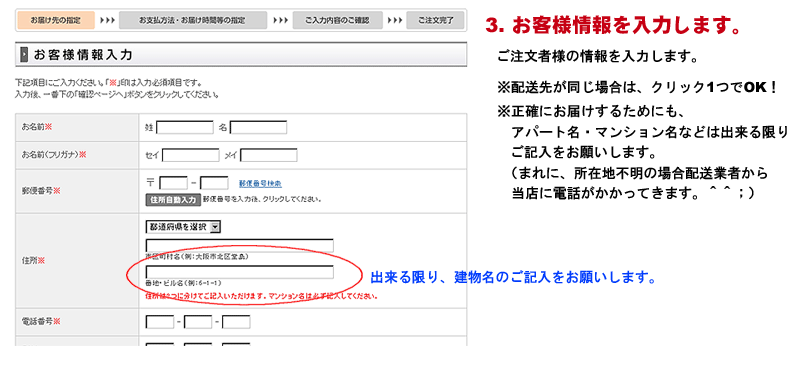800x369 pixels.
Task: Click the ※配送先が同じ場合は note text
Action: tap(637, 88)
